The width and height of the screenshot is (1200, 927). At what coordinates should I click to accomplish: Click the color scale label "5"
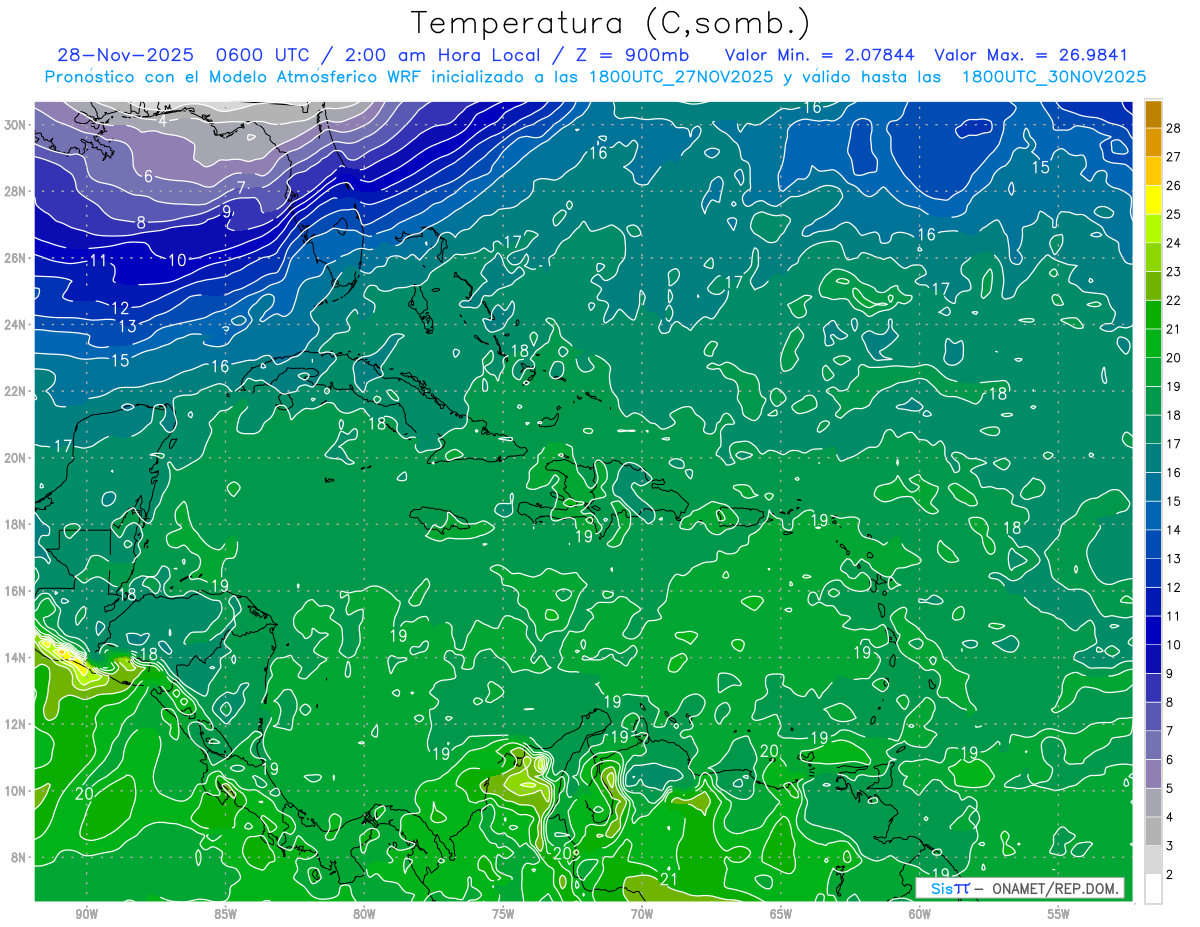pos(1170,788)
